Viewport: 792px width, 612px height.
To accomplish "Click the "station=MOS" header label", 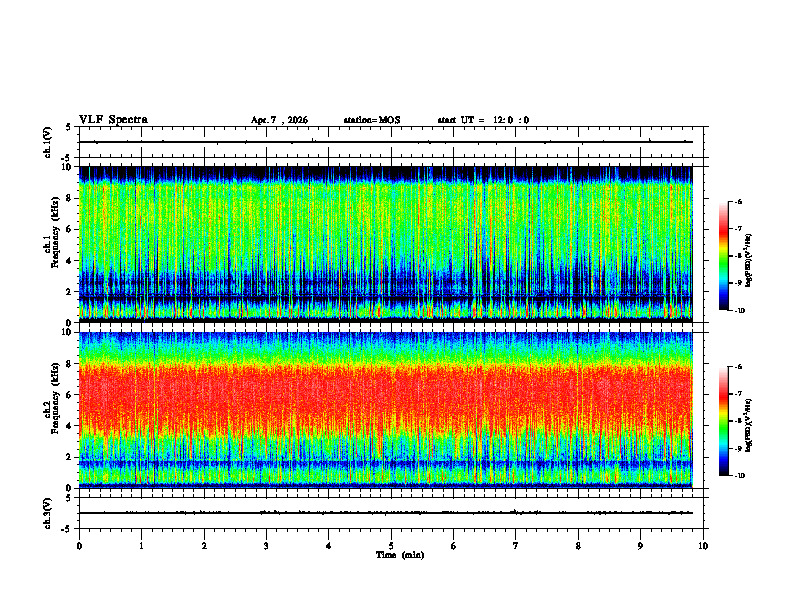I will click(372, 120).
